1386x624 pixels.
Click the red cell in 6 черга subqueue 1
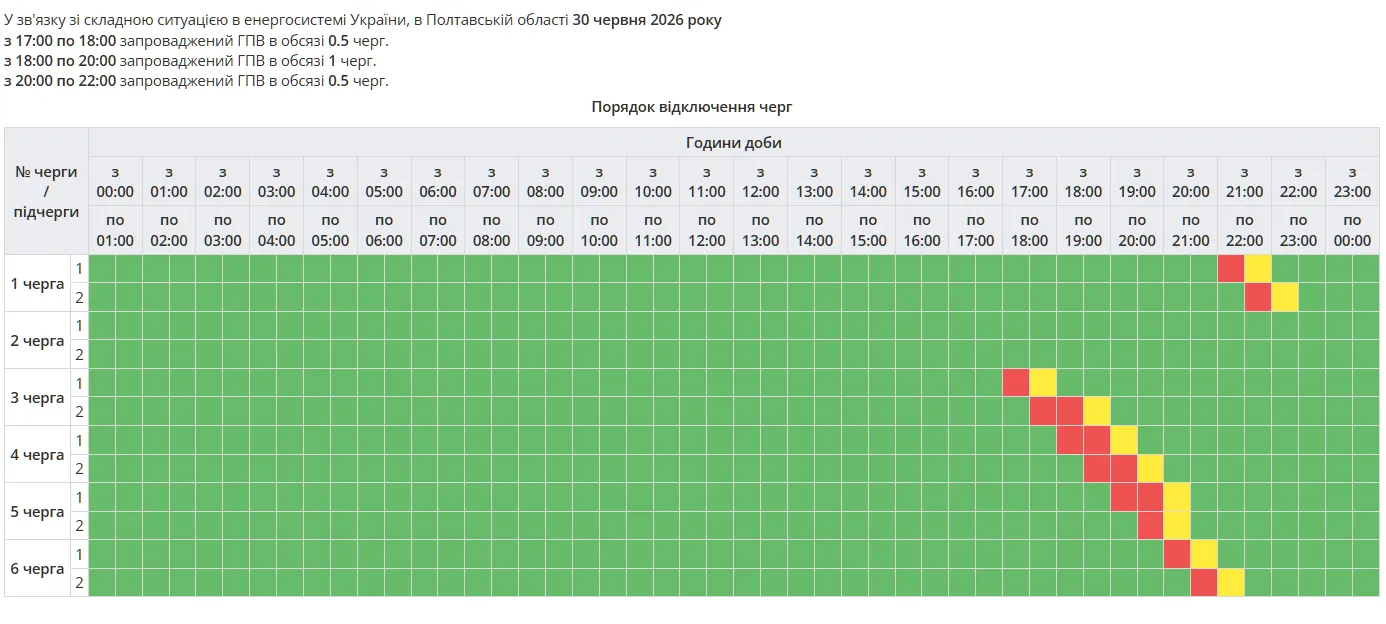1177,554
